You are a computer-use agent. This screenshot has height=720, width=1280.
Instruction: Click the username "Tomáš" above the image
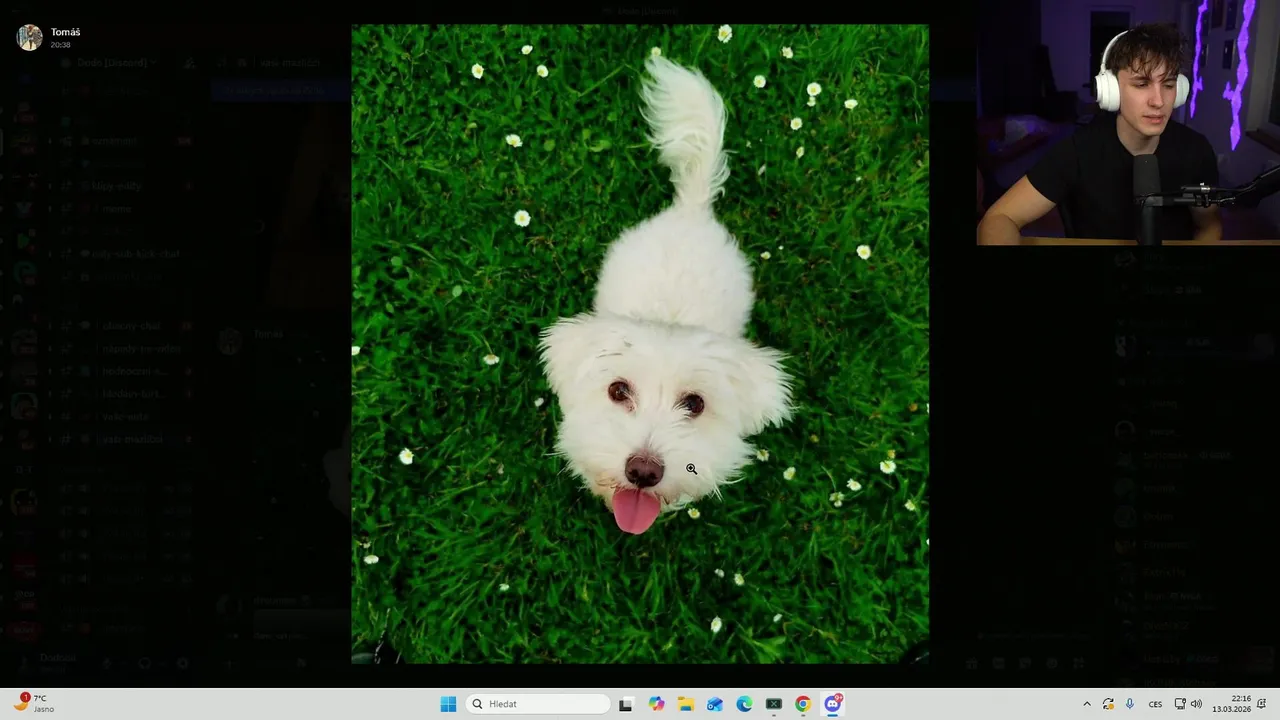tap(66, 32)
